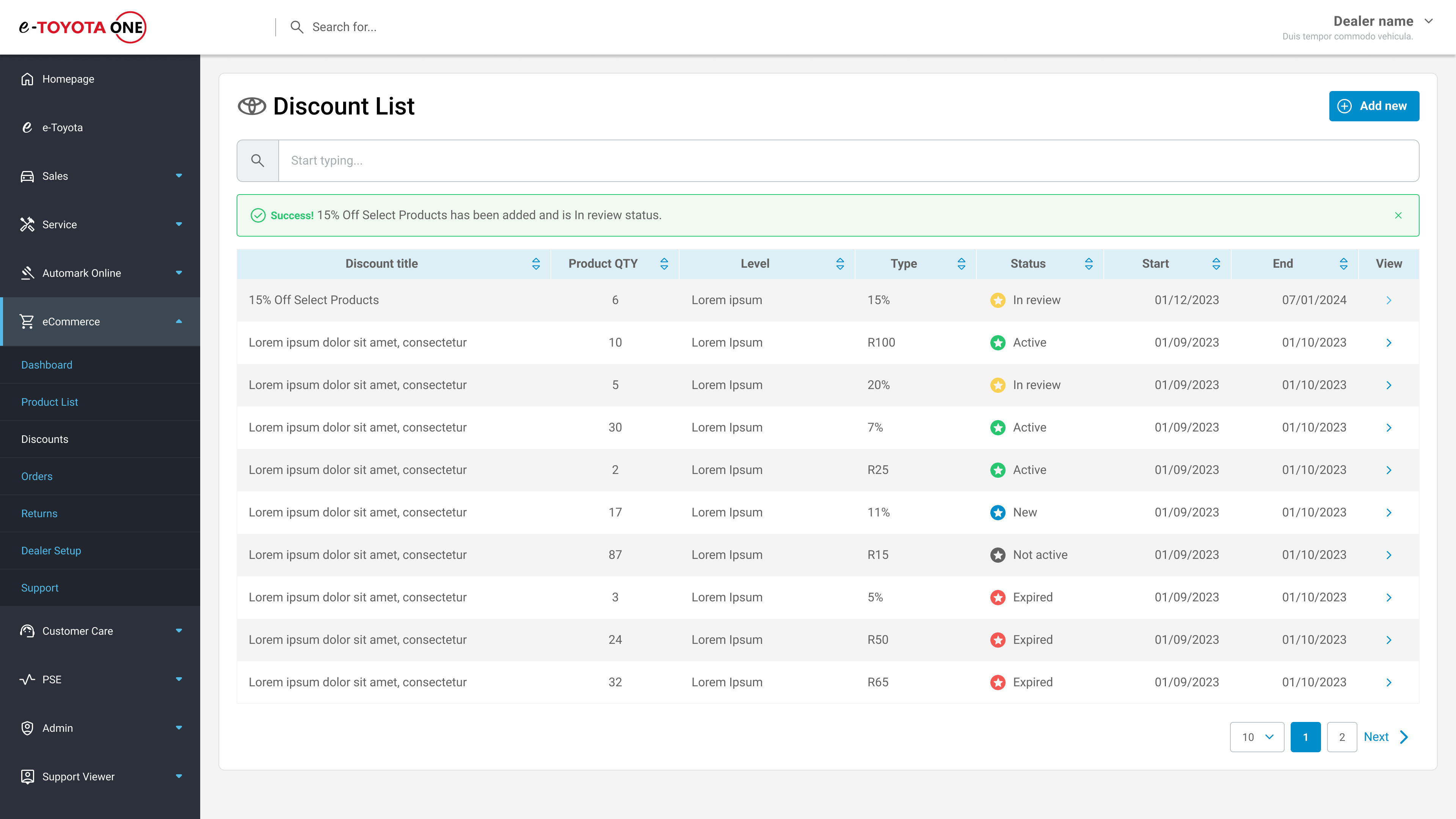Open view arrow for 15% Off Select Products
1456x819 pixels.
pos(1389,300)
